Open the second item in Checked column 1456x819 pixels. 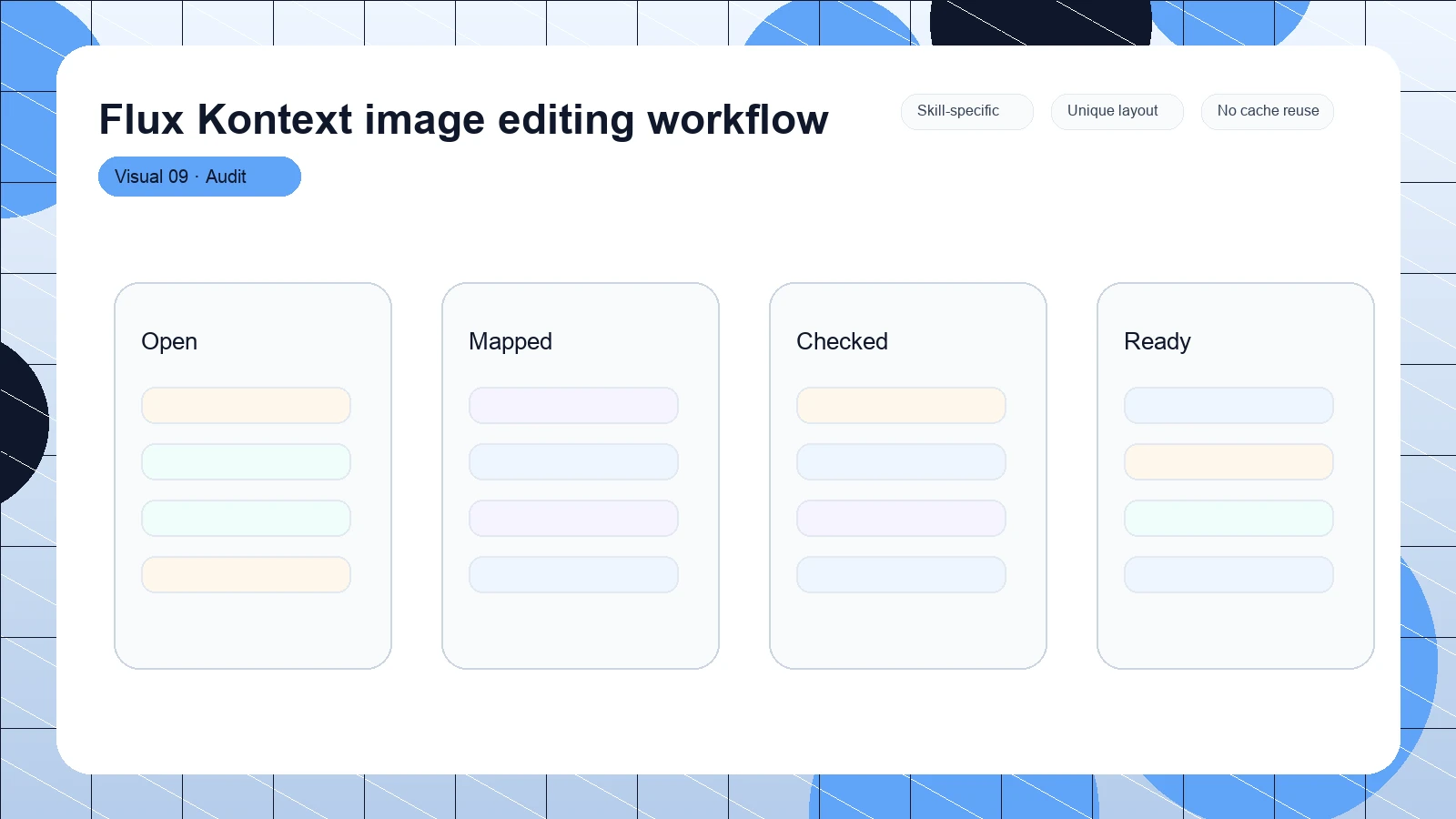click(901, 461)
